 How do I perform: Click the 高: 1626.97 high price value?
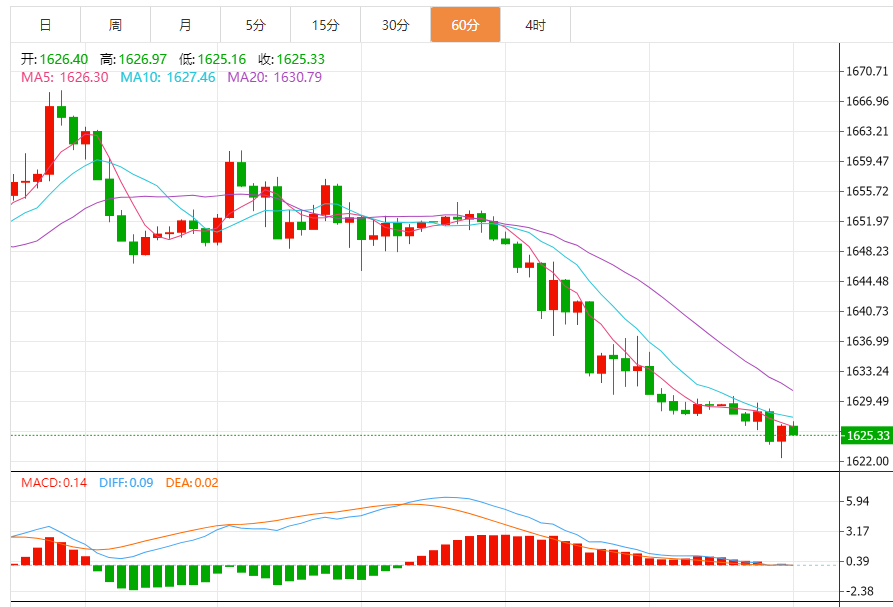pyautogui.click(x=133, y=59)
